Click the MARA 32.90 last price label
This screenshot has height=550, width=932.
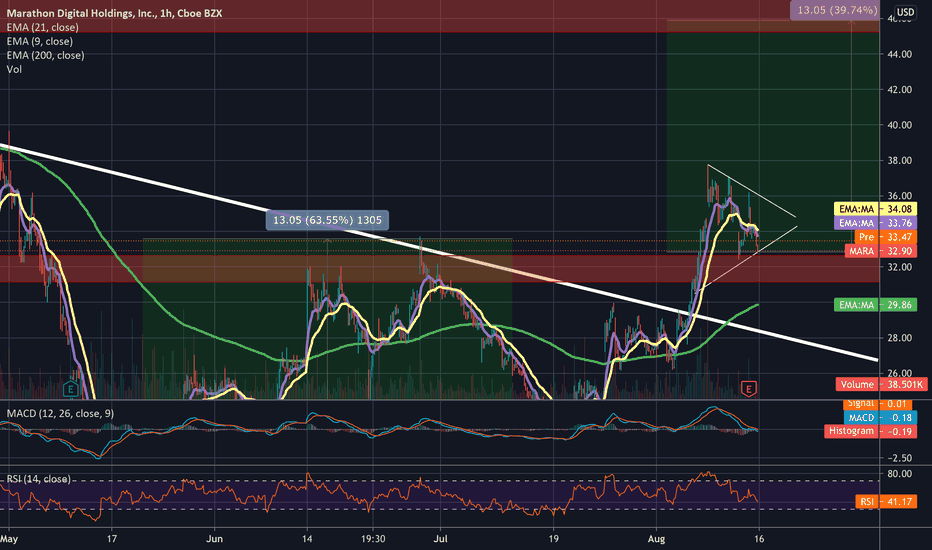point(881,251)
